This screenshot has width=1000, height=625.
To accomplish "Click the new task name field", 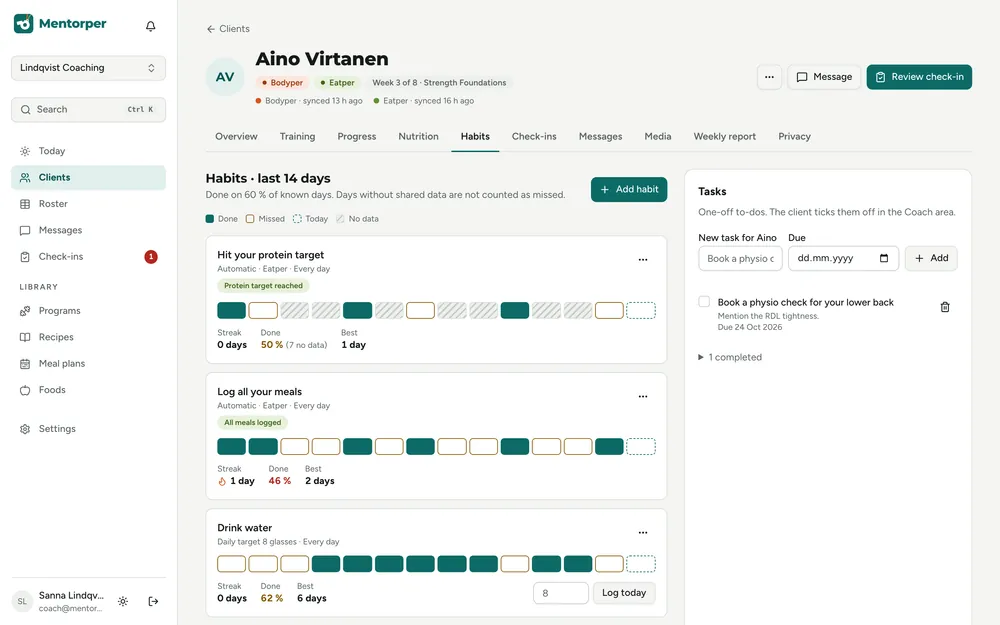I will [x=740, y=258].
